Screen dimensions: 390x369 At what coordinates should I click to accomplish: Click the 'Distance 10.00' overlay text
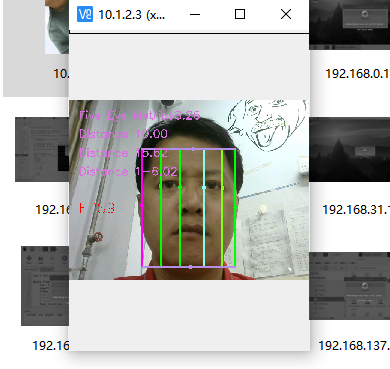123,134
